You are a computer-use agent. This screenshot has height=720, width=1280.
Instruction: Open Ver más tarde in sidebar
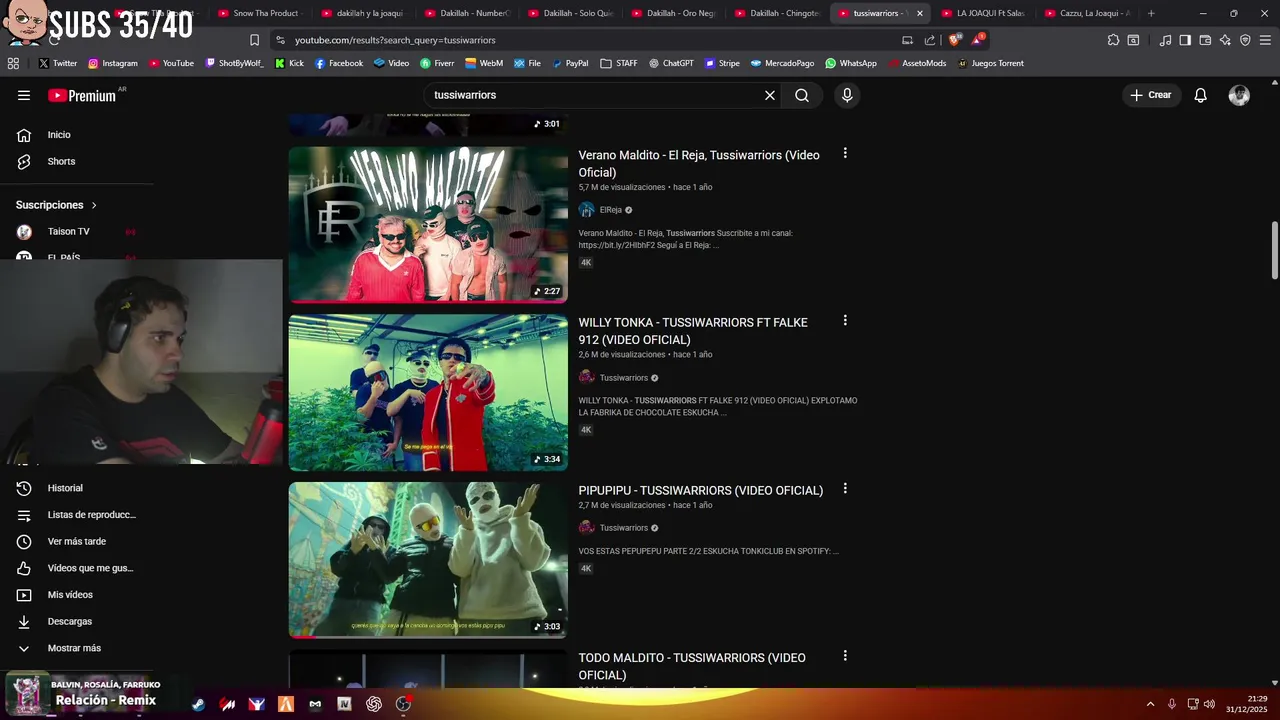(76, 542)
